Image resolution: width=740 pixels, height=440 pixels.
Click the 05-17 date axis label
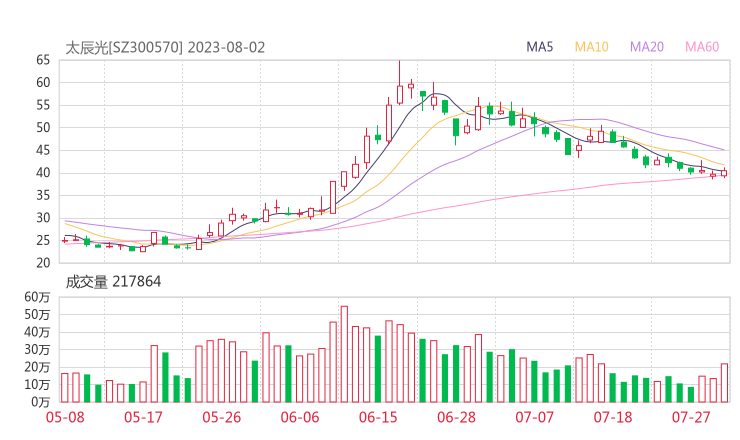point(143,417)
